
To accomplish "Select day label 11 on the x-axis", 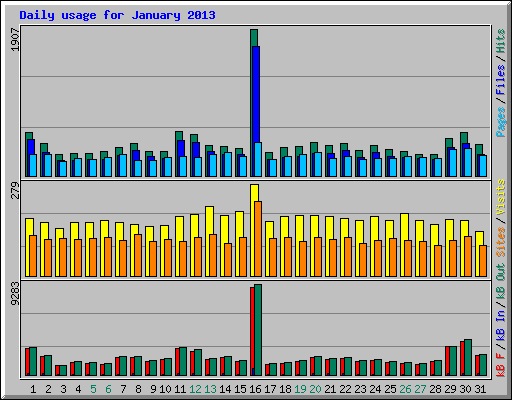I will tap(180, 389).
